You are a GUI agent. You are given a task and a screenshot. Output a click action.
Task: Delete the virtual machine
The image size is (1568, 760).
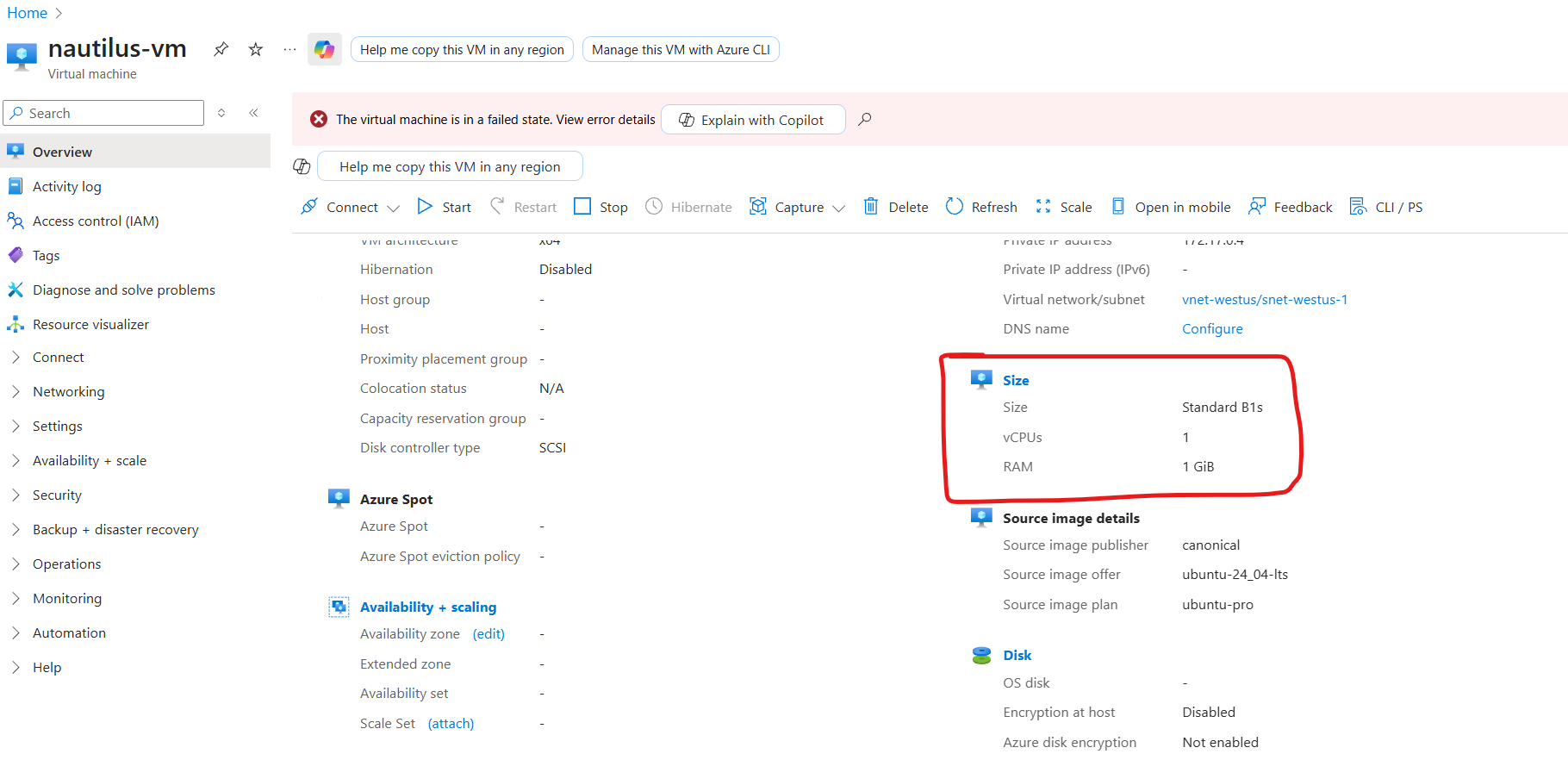point(896,207)
